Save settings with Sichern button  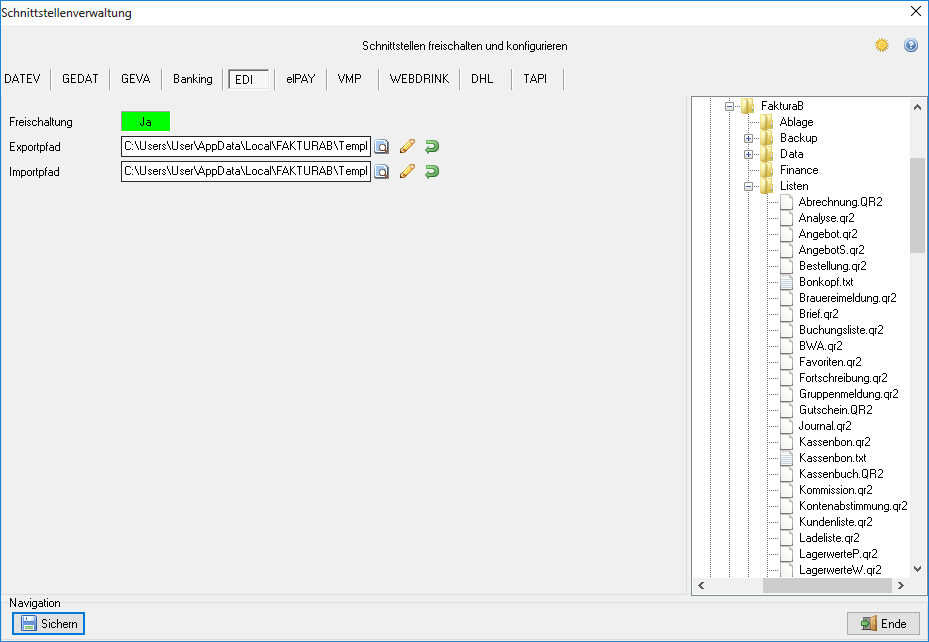(x=49, y=624)
